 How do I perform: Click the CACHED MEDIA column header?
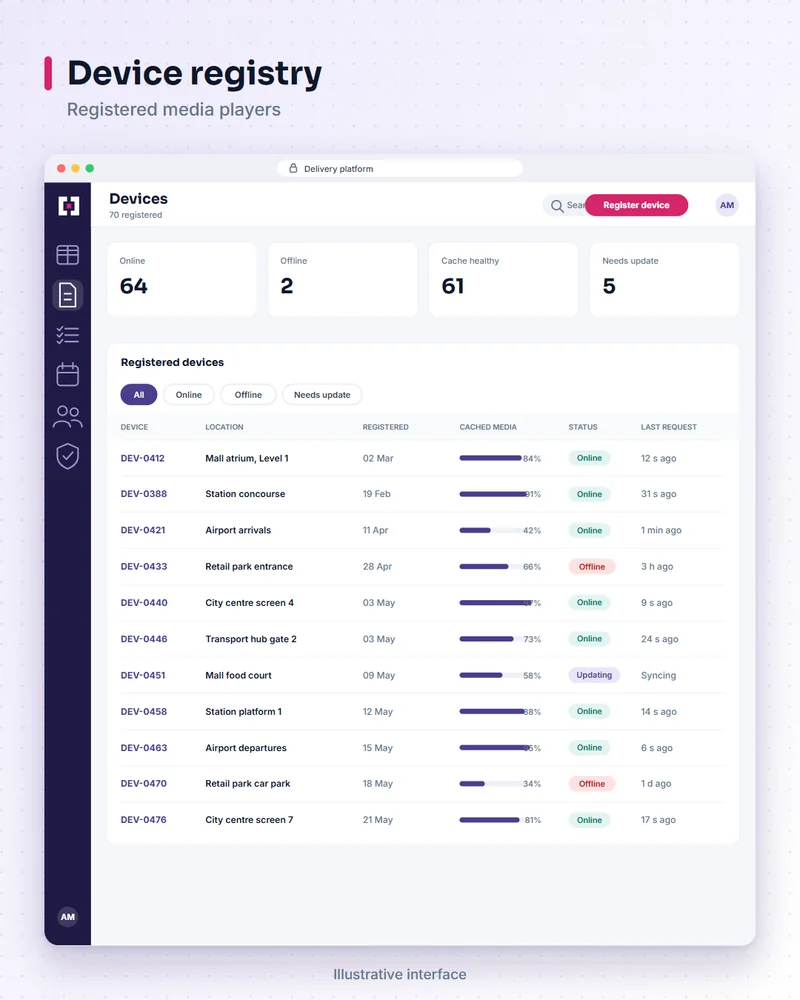[x=488, y=427]
